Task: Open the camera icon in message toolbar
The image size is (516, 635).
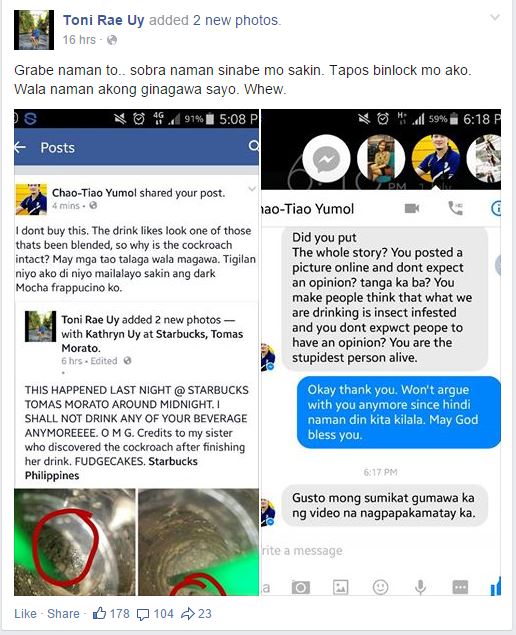Action: pos(301,587)
